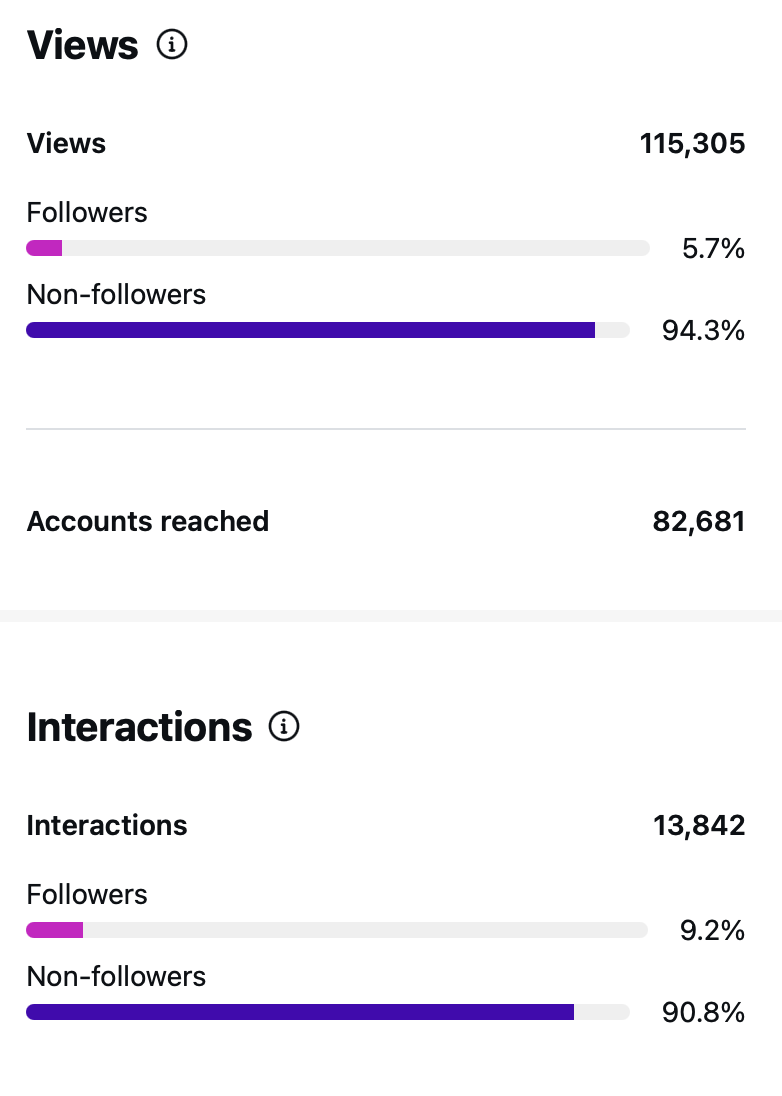Click the Followers label under Interactions
The height and width of the screenshot is (1096, 782).
(86, 894)
